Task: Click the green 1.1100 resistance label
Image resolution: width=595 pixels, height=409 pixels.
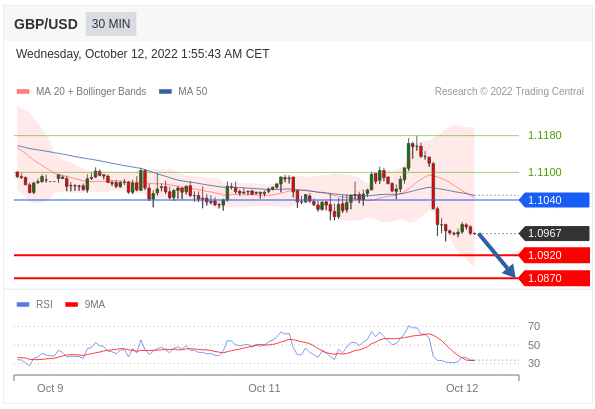Action: [545, 172]
